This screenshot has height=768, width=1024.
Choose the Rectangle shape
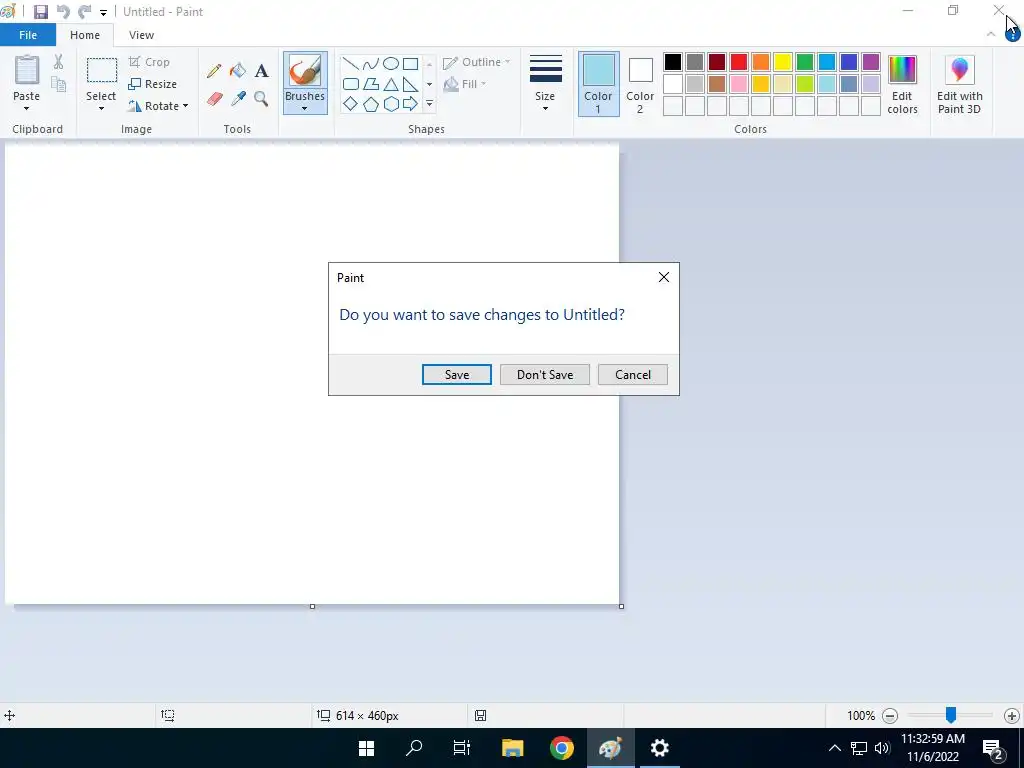(410, 63)
